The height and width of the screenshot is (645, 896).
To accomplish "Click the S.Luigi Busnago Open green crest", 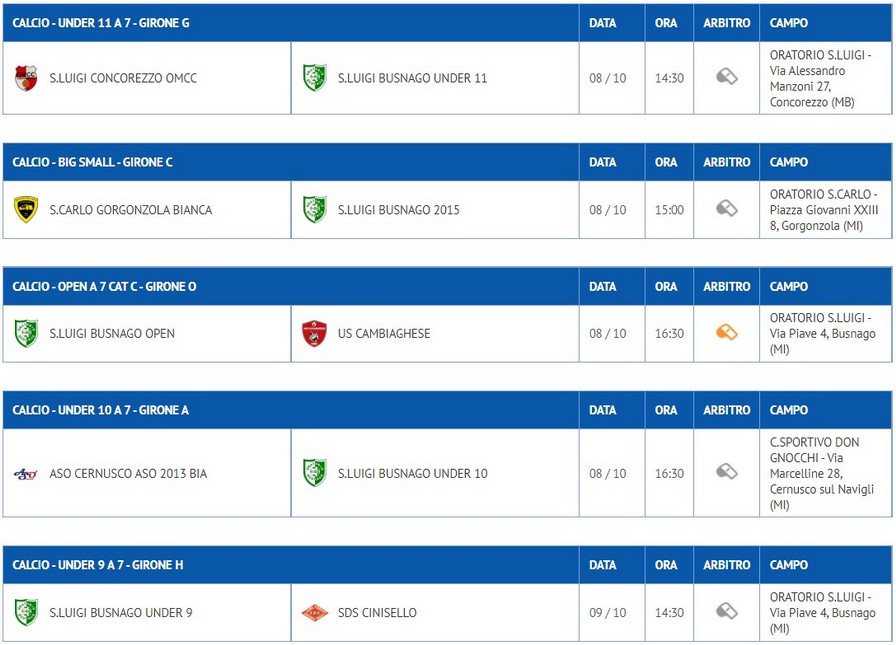I will (26, 334).
